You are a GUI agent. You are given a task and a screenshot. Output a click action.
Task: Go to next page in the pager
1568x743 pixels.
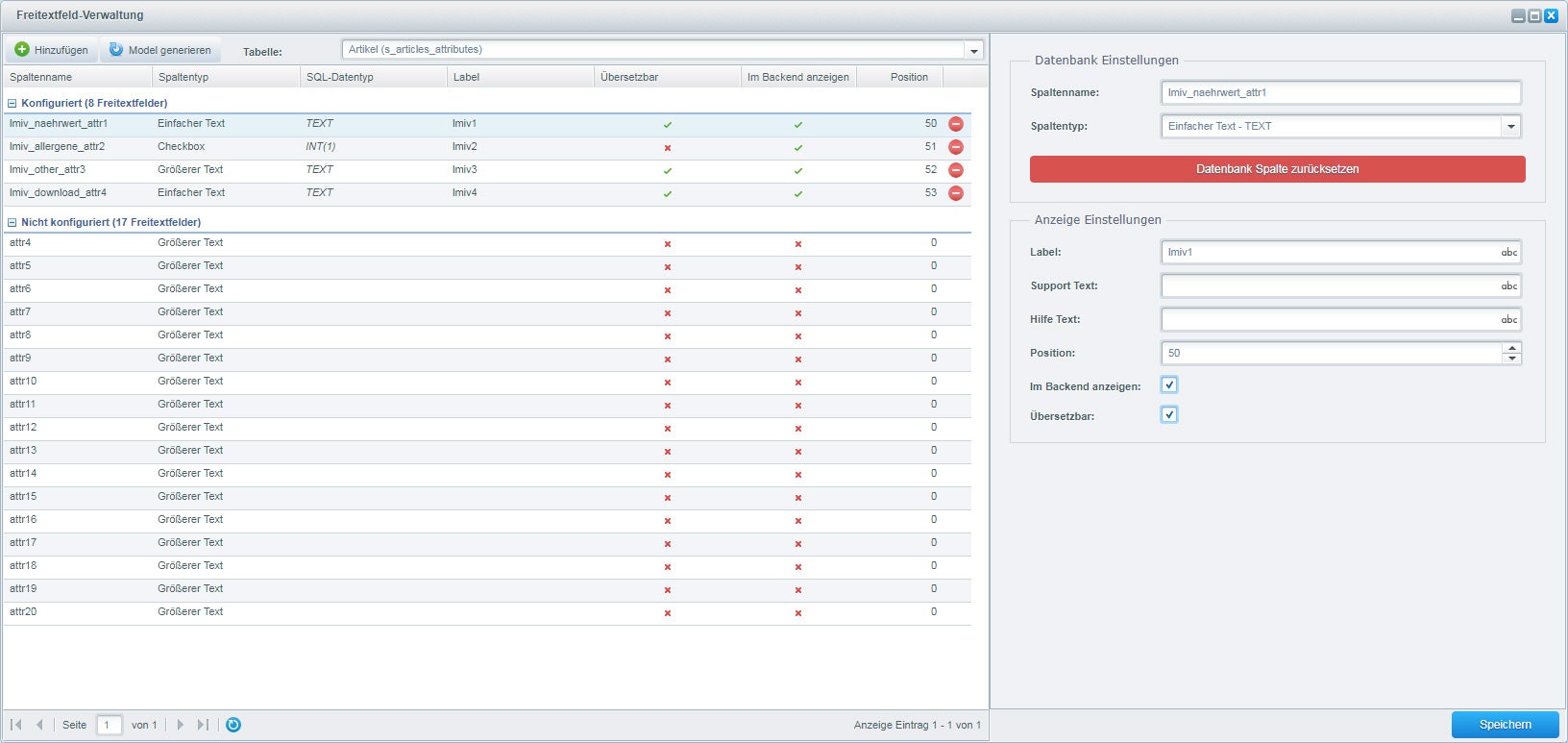pyautogui.click(x=180, y=725)
